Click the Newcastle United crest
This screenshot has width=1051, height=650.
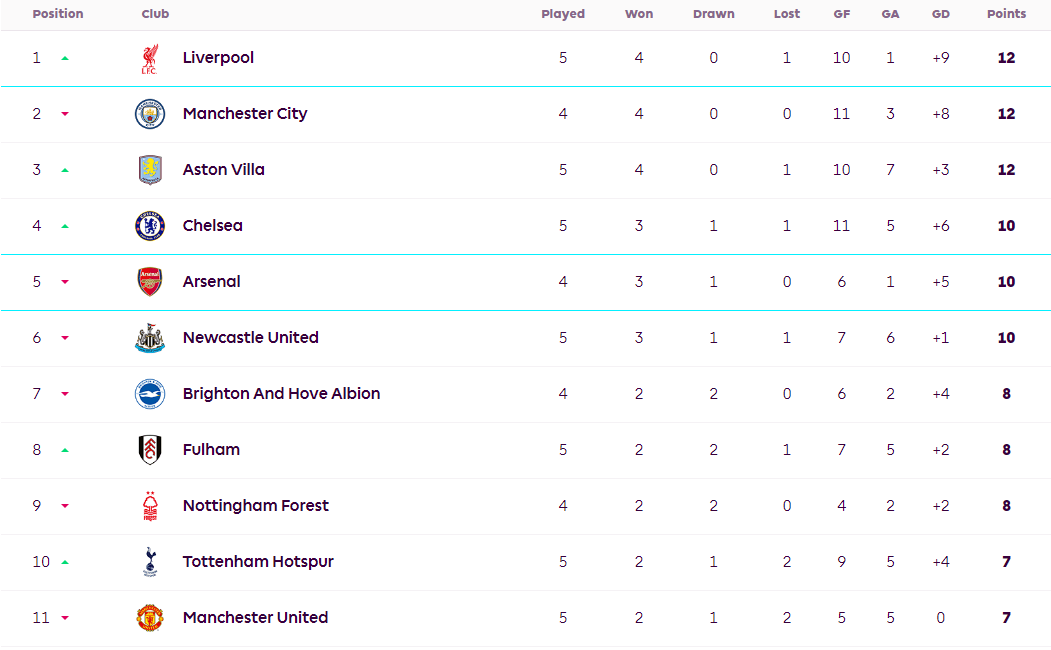[150, 338]
